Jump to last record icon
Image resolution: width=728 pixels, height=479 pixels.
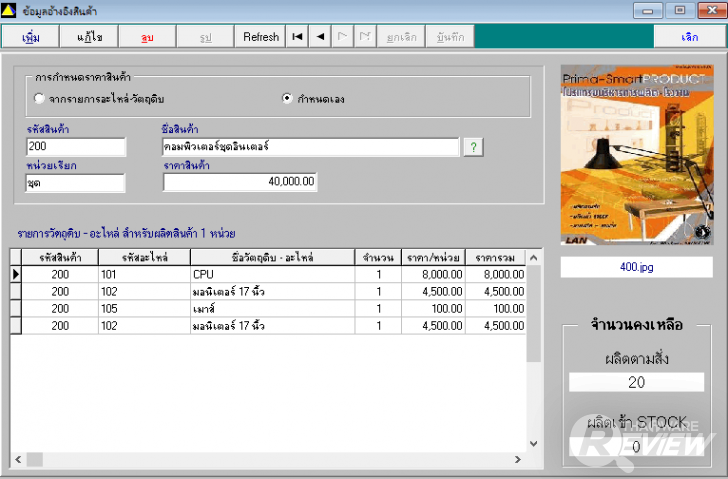click(365, 37)
